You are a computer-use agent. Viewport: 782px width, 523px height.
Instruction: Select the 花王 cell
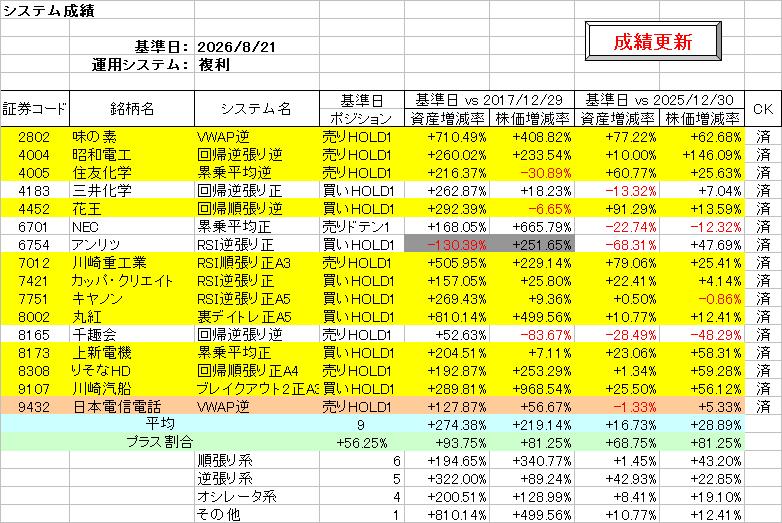coord(132,208)
